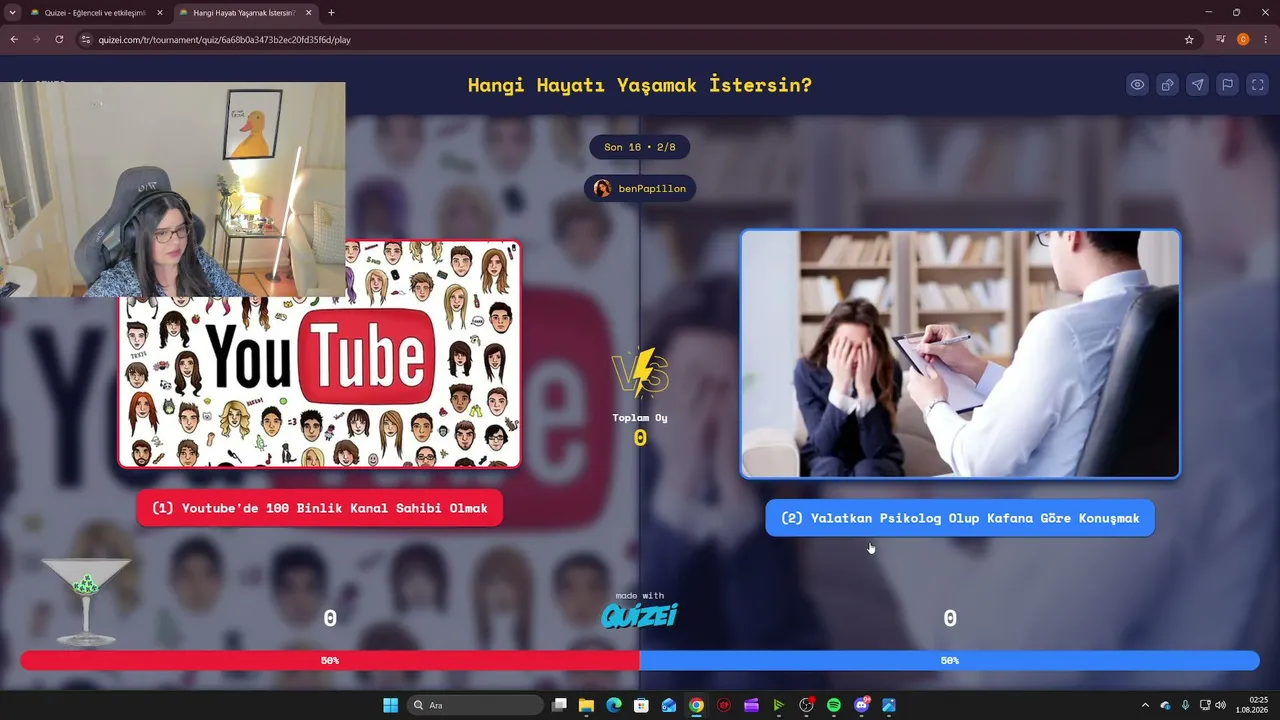Open Discord from the taskbar

pyautogui.click(x=861, y=705)
